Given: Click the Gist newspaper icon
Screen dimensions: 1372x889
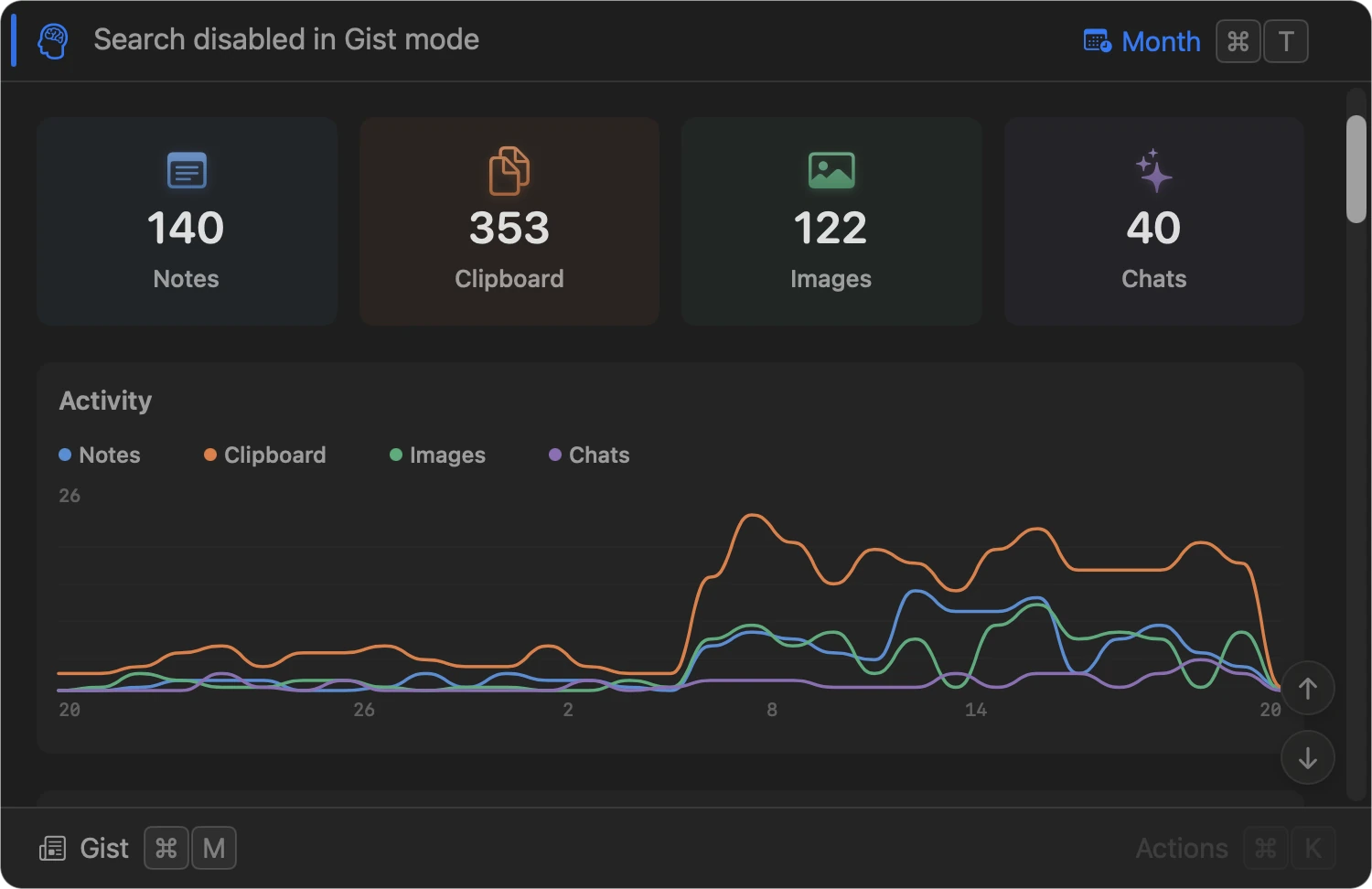Looking at the screenshot, I should (53, 849).
